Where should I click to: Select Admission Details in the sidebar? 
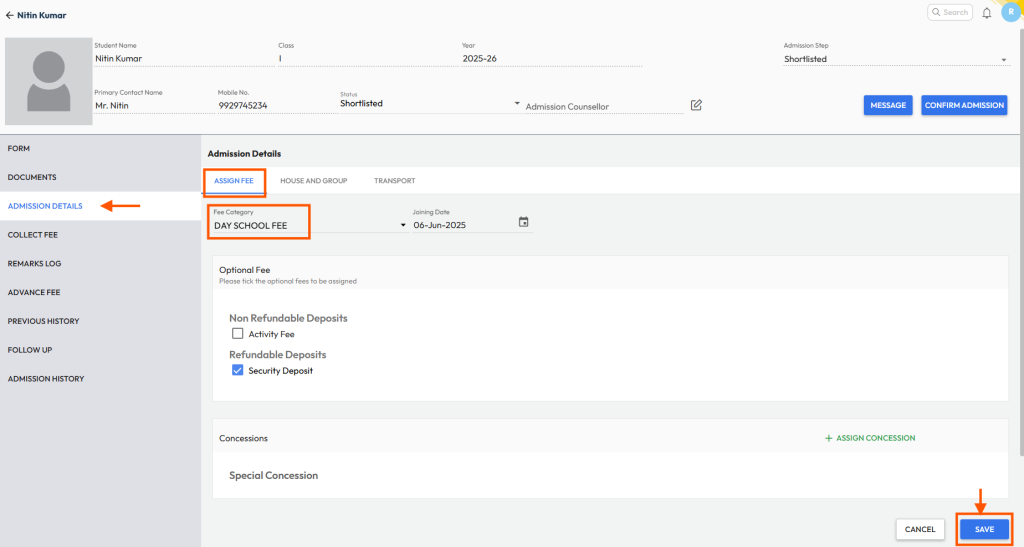point(101,206)
